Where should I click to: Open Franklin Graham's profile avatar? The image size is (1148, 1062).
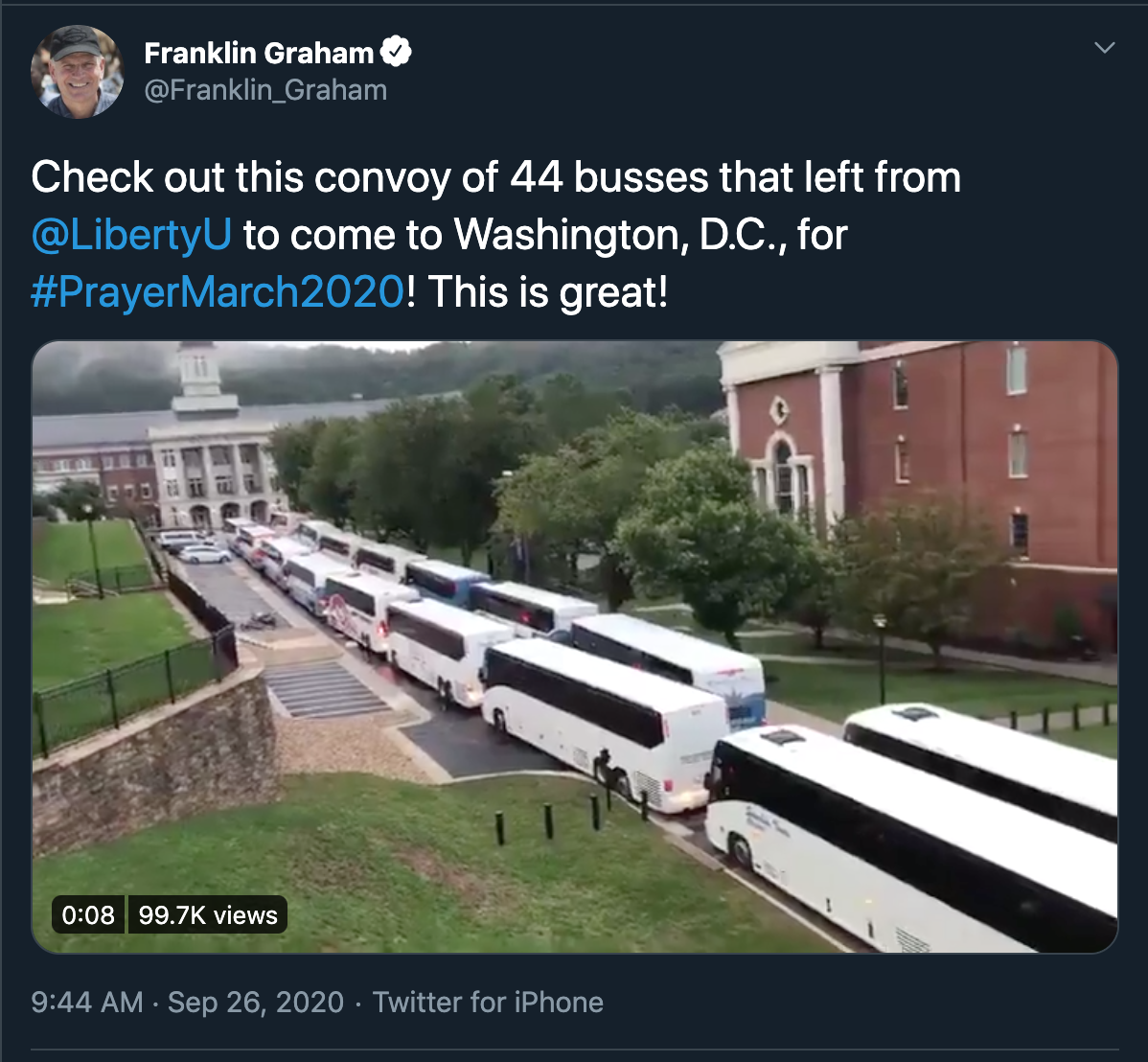[x=77, y=72]
